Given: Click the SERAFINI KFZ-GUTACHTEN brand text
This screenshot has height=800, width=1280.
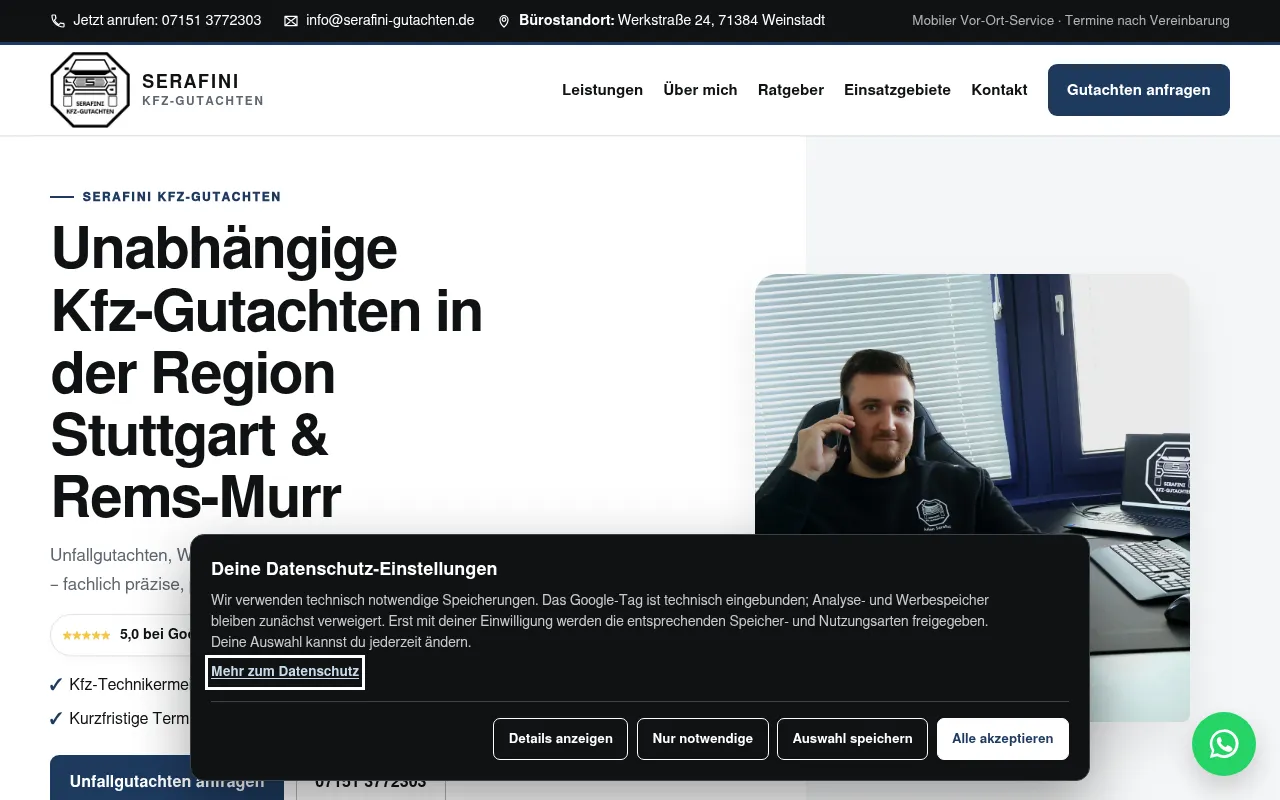Looking at the screenshot, I should pos(203,90).
